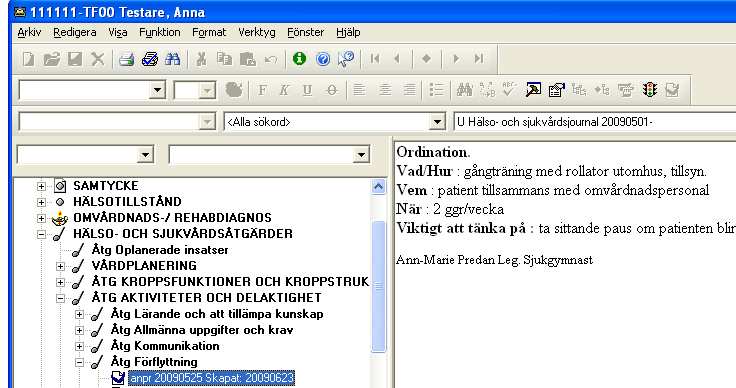736x388 pixels.
Task: Select anpr 20090525 Skapat: 20090623 entry
Action: [212, 378]
